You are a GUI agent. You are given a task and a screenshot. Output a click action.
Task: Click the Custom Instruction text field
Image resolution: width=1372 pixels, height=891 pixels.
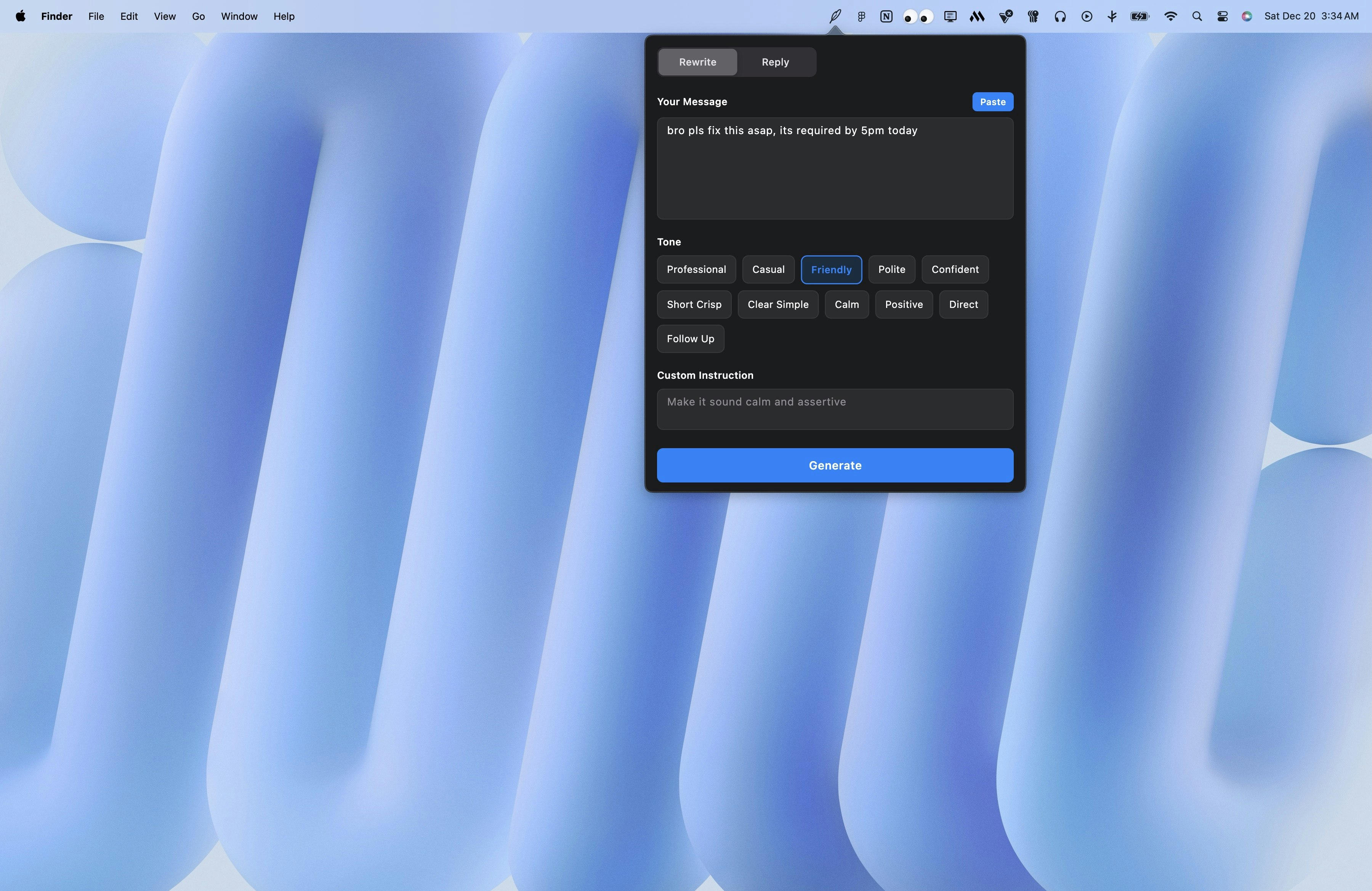click(835, 409)
